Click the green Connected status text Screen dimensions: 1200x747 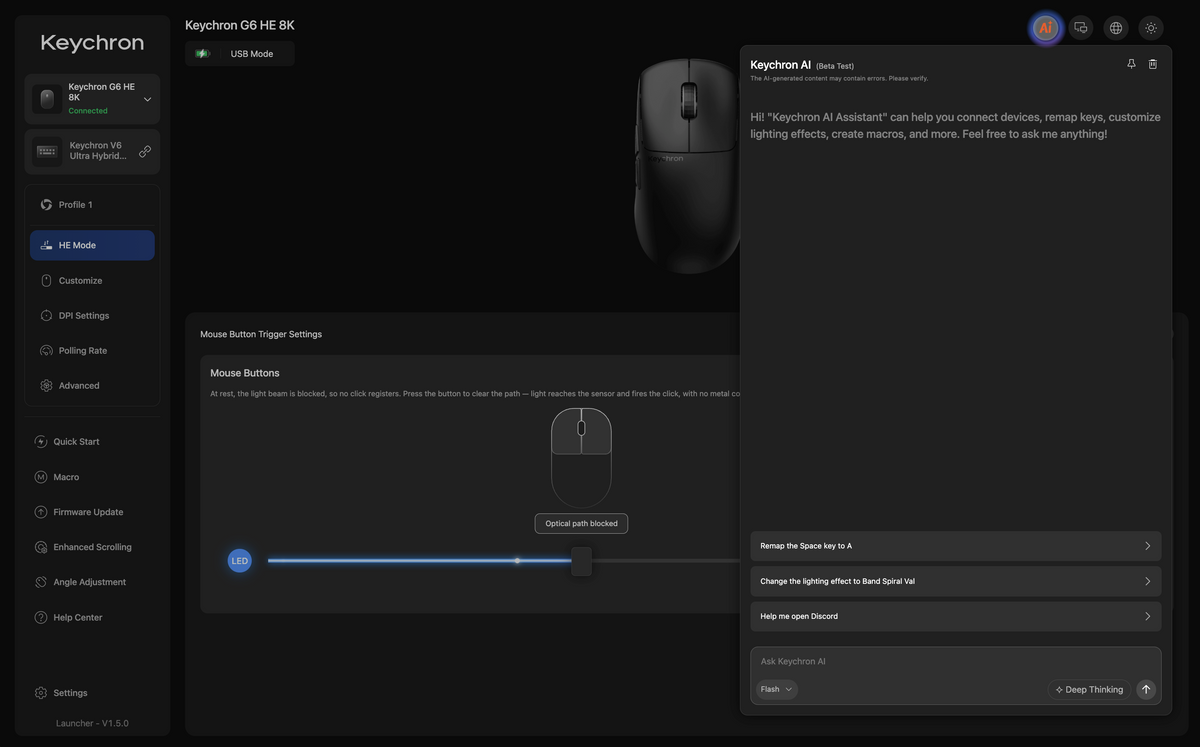[88, 111]
